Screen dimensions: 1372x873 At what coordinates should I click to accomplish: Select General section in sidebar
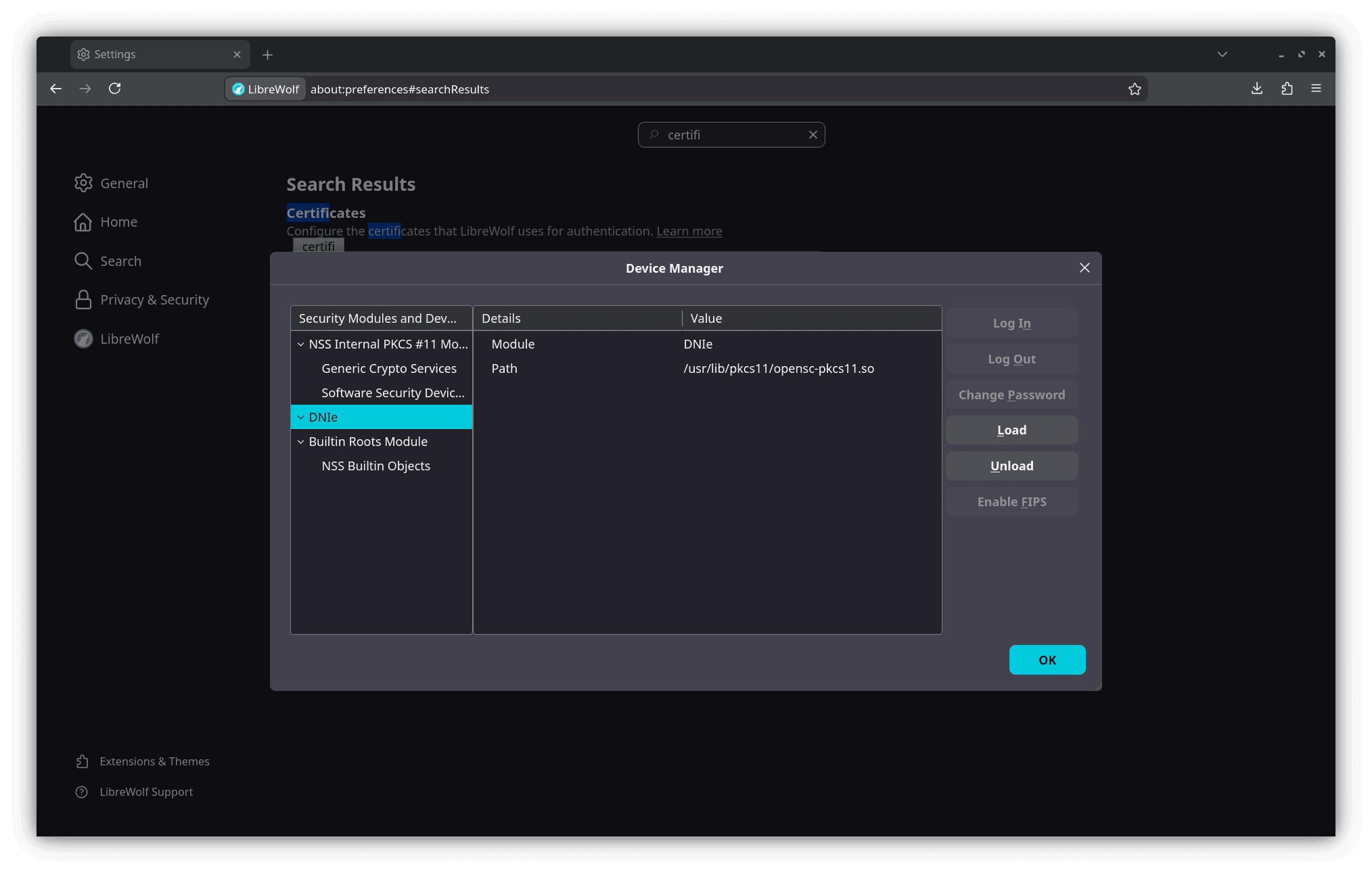[124, 183]
